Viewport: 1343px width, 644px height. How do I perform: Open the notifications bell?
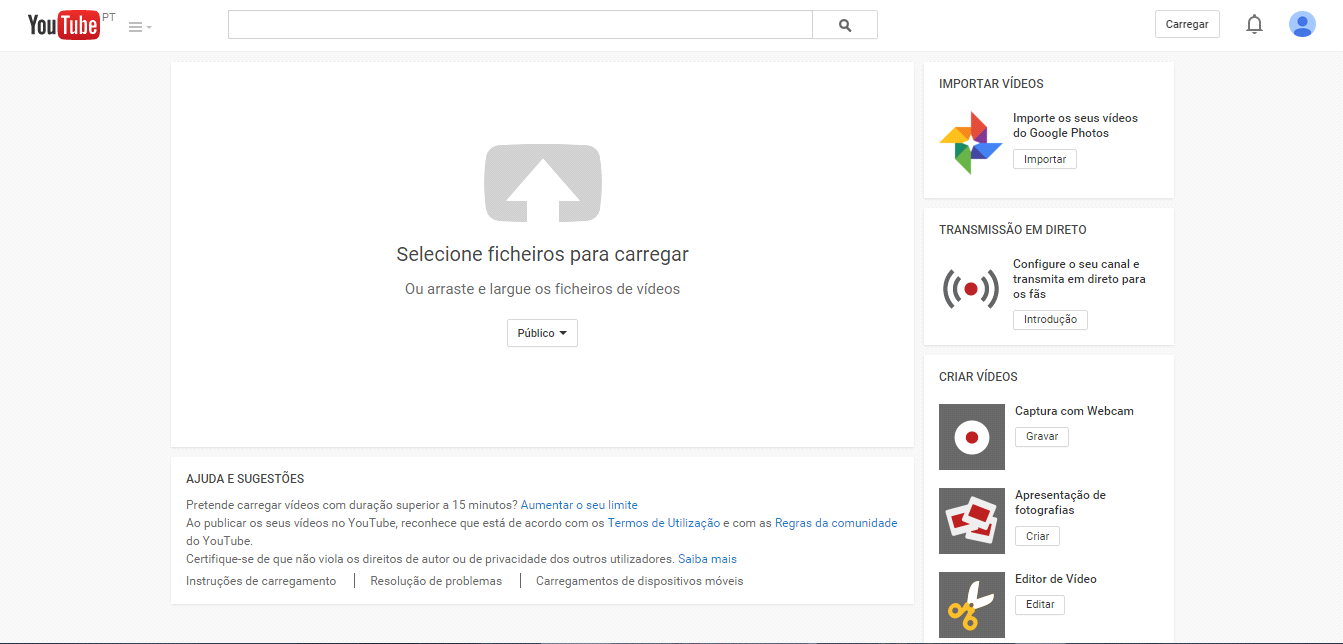coord(1254,24)
